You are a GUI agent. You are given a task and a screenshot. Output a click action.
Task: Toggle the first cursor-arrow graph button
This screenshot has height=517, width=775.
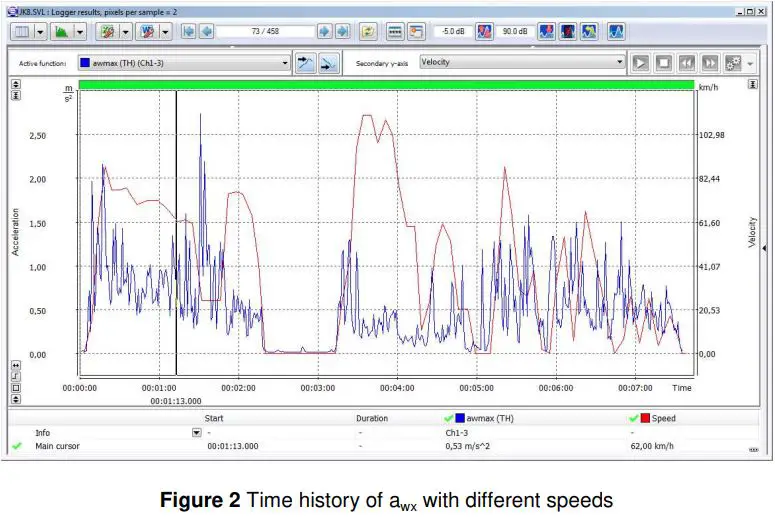click(305, 63)
